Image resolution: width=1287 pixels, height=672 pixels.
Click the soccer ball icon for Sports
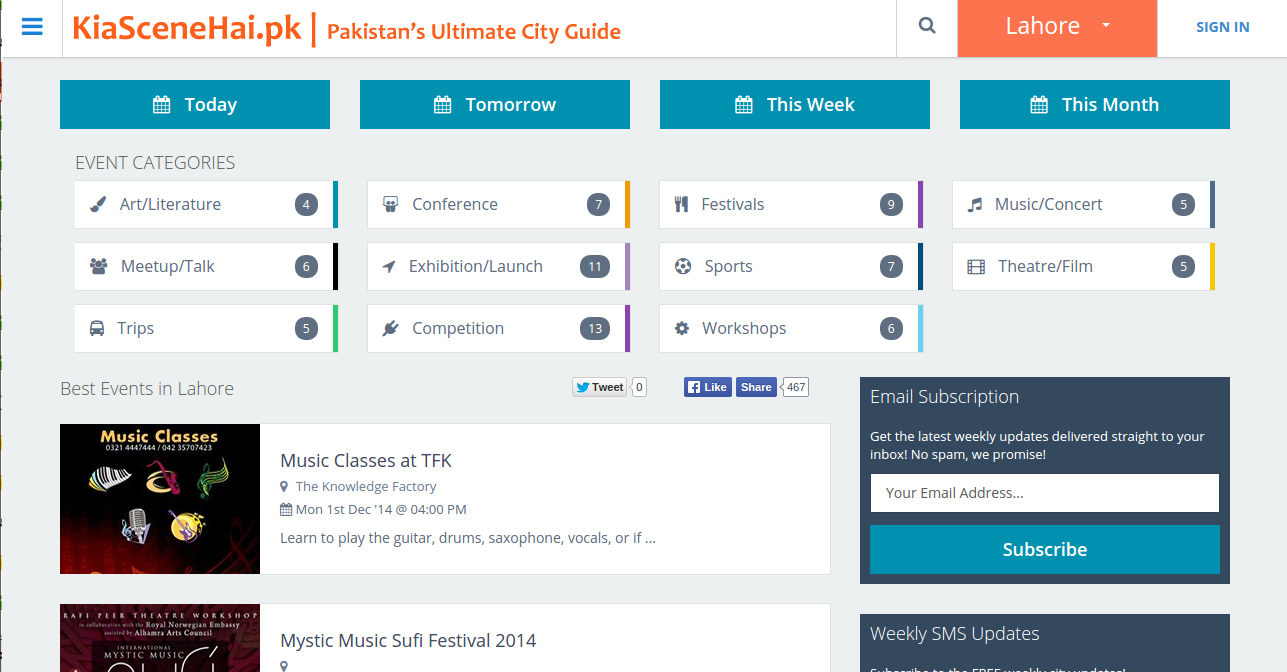tap(683, 267)
